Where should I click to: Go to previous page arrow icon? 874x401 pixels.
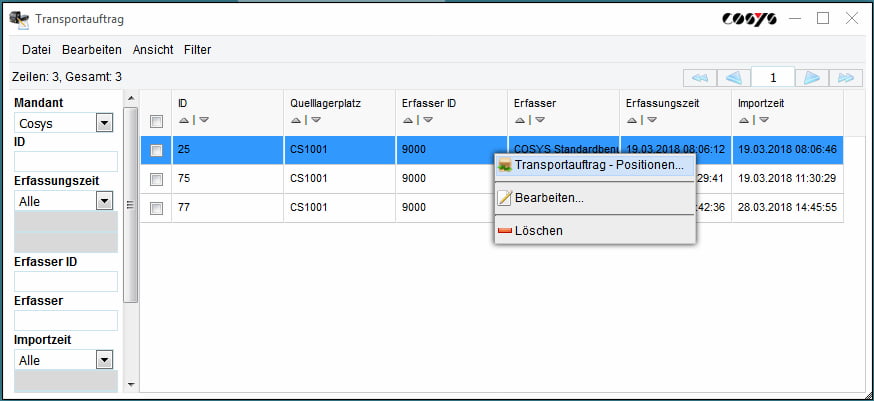734,78
